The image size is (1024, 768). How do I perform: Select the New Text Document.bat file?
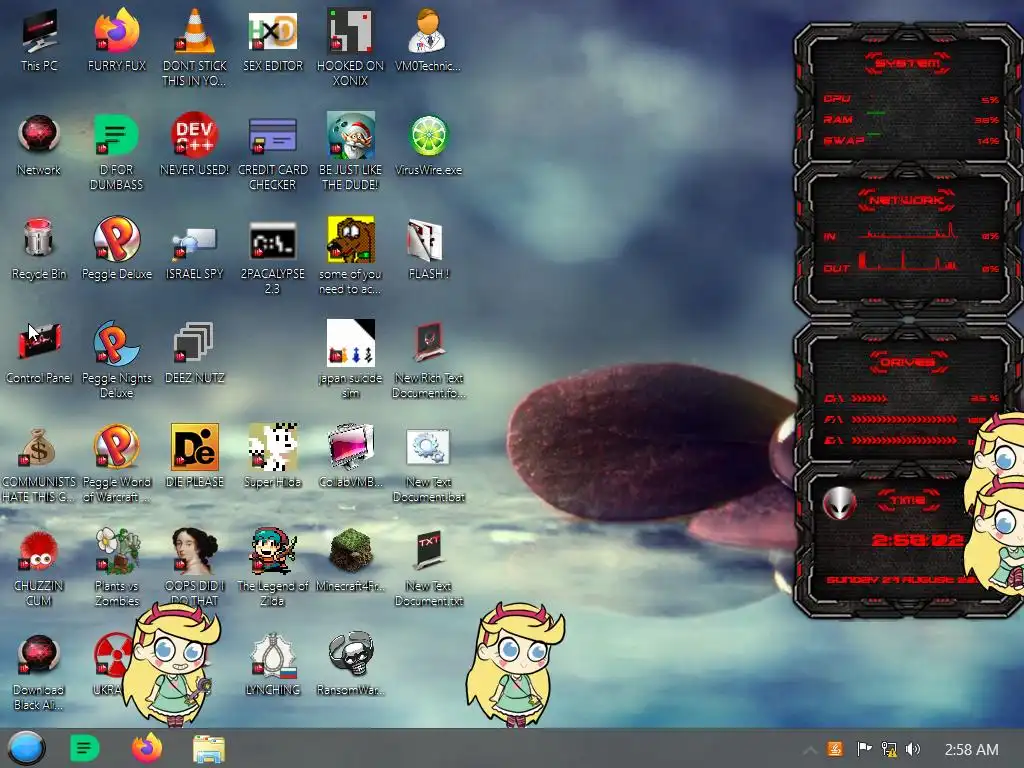428,465
